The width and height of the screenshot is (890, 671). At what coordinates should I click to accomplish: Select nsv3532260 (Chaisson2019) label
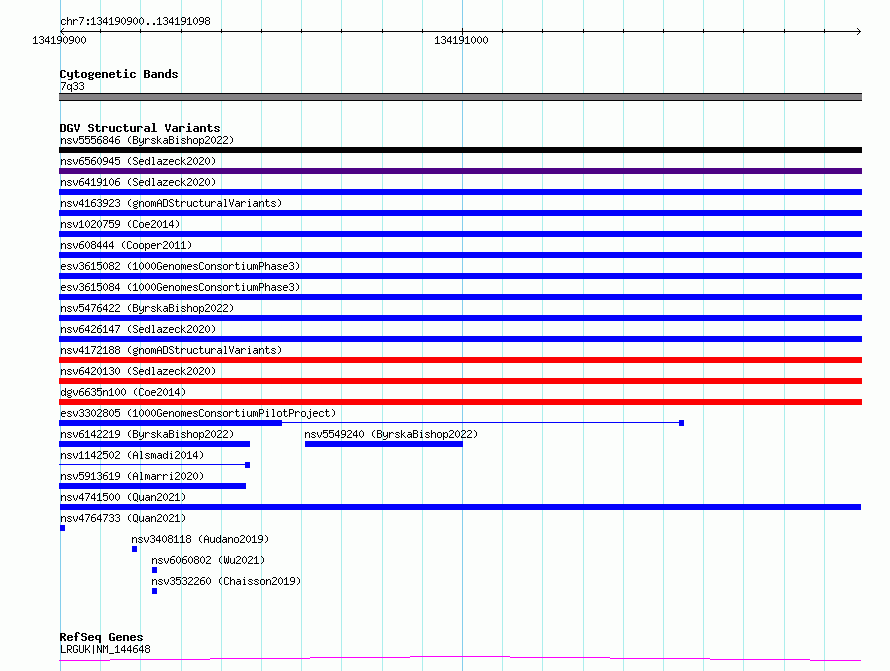coord(226,581)
